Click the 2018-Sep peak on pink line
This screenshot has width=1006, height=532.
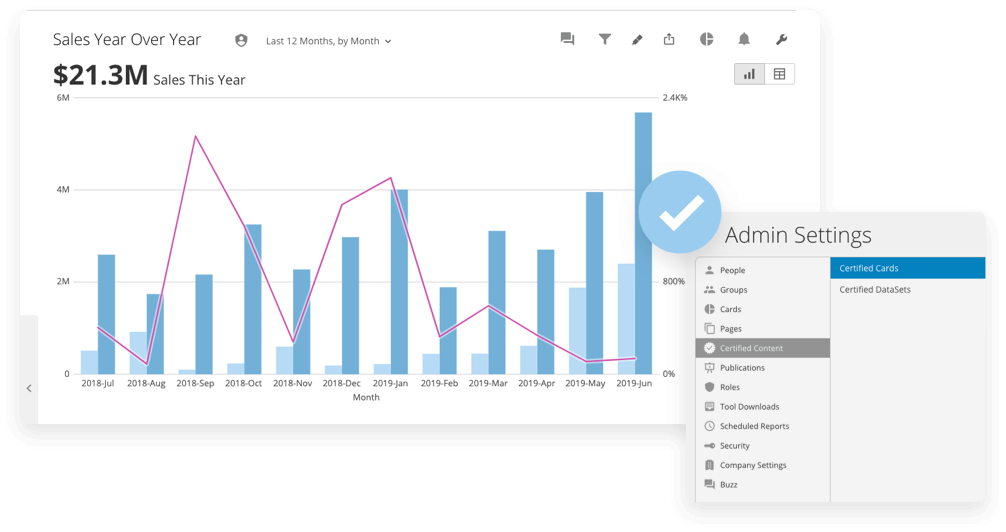coord(195,137)
